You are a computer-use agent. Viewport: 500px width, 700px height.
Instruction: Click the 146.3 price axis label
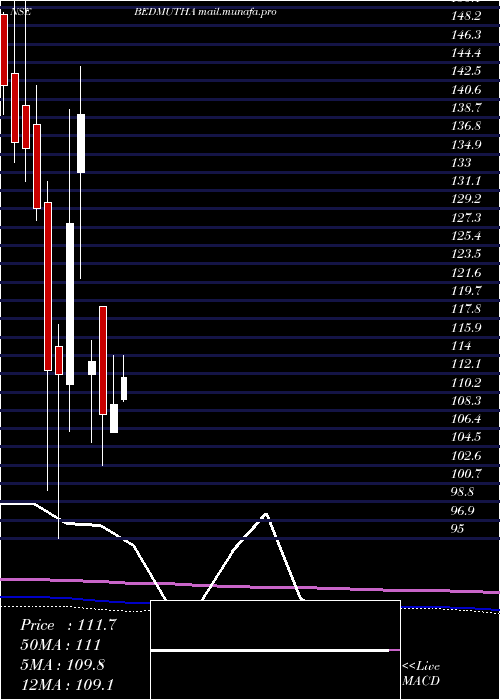pos(466,34)
